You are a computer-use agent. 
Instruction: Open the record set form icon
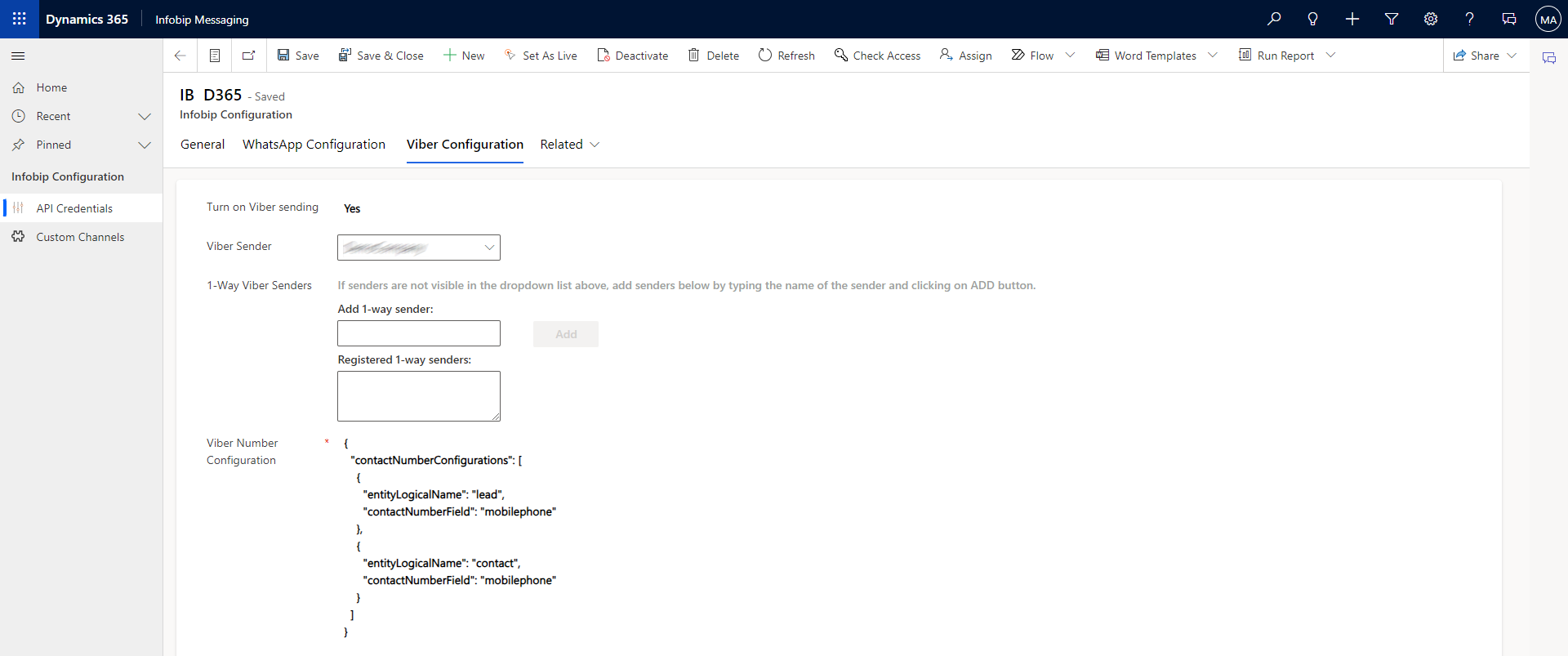click(x=215, y=56)
